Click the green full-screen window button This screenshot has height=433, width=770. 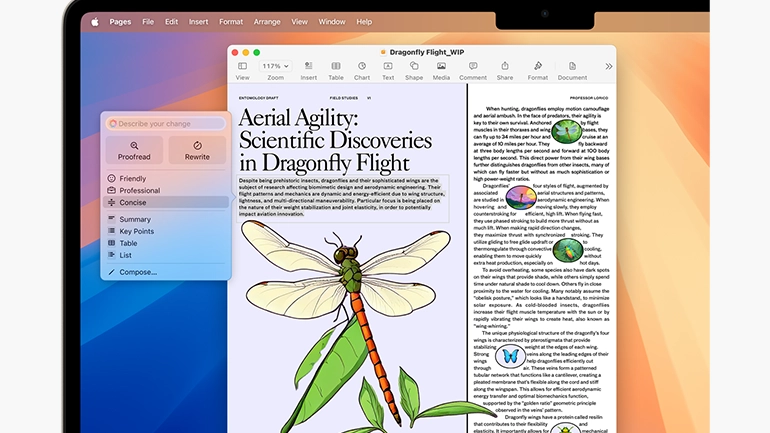tap(256, 52)
